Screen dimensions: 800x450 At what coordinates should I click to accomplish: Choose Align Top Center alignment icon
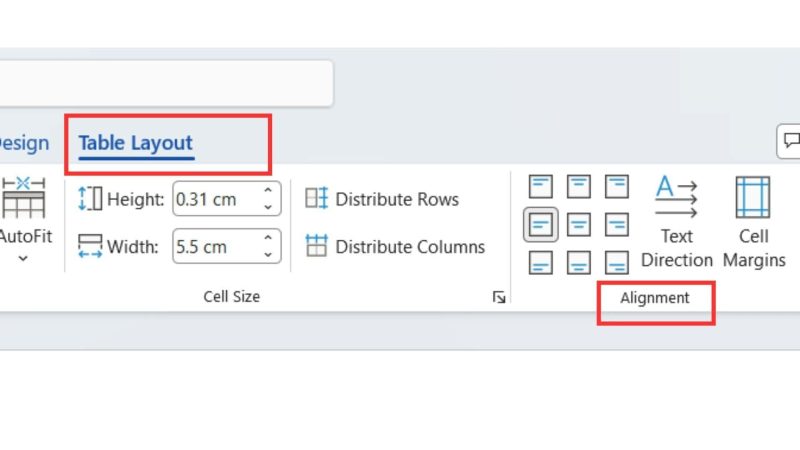pyautogui.click(x=579, y=186)
